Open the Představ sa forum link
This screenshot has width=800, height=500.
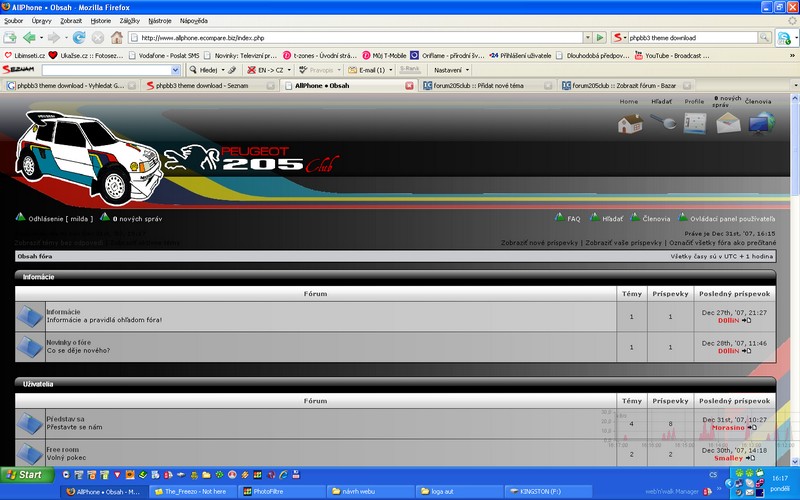[65, 419]
